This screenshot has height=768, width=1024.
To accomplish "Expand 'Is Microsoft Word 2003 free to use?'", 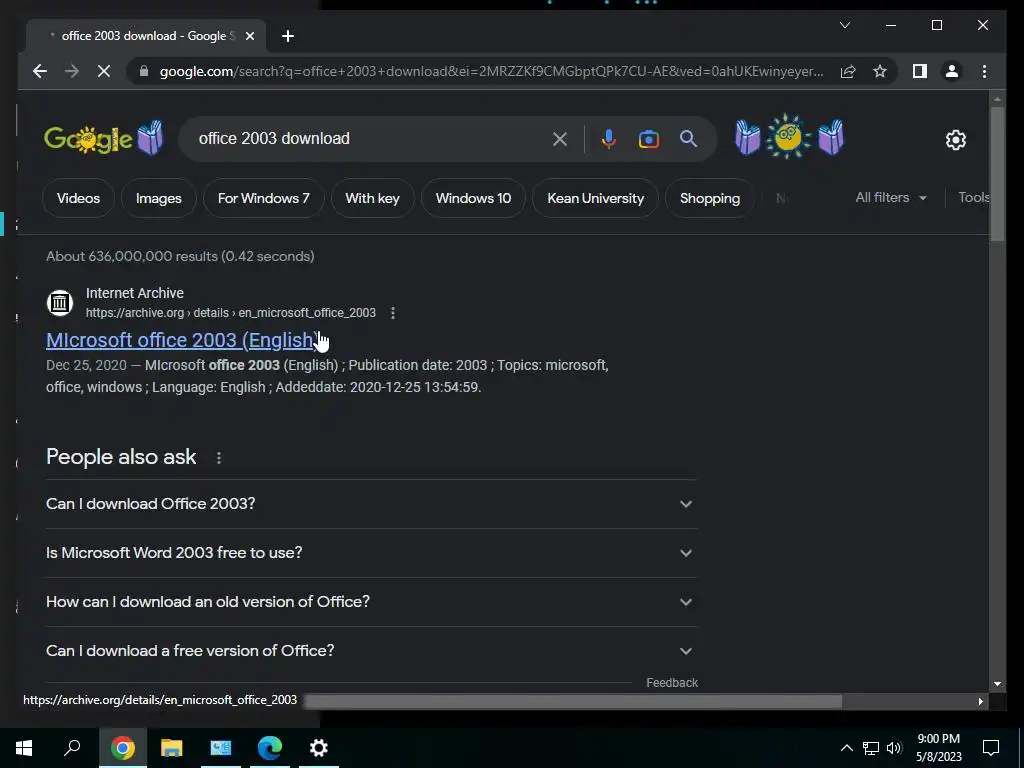I will [x=371, y=552].
